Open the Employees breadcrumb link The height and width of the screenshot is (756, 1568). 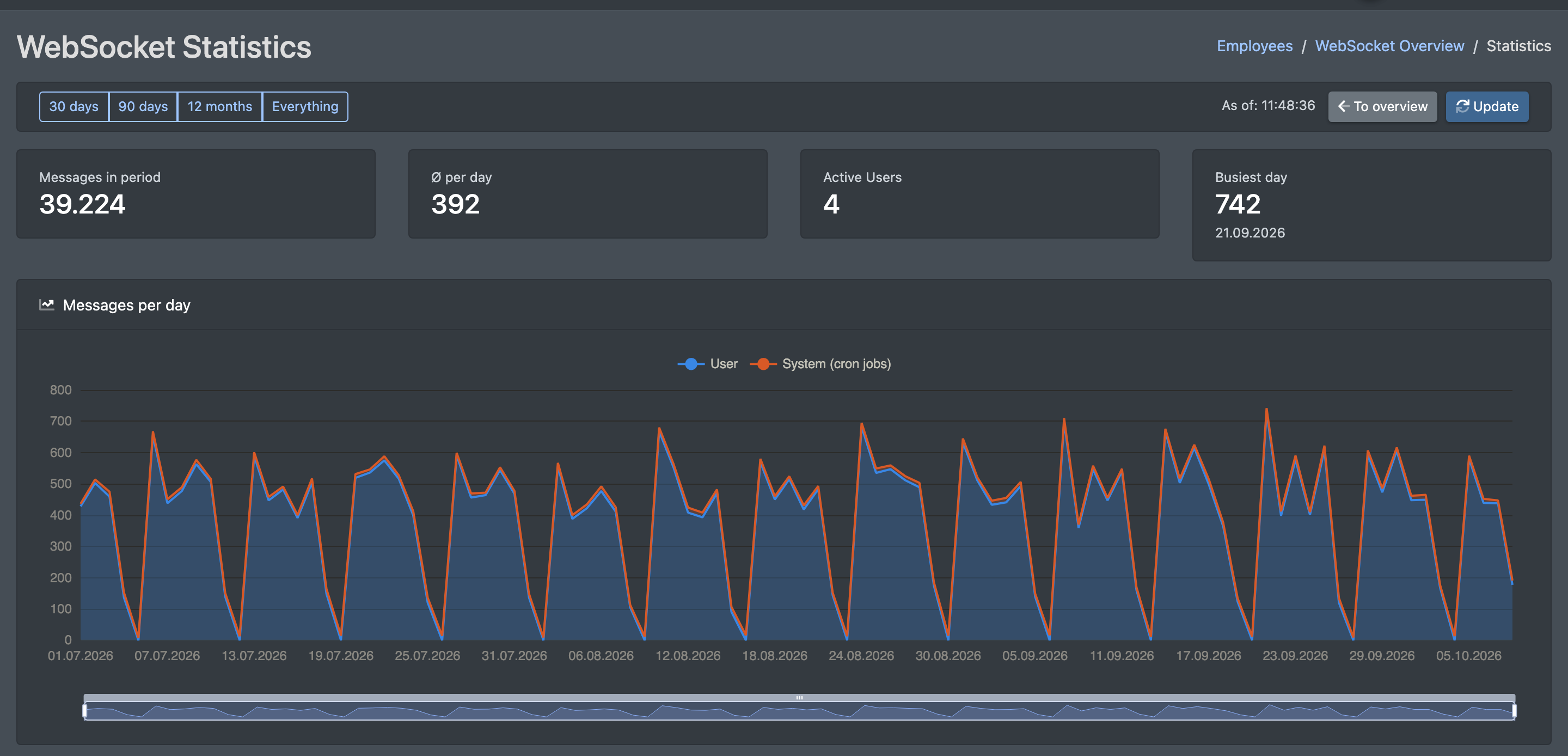pyautogui.click(x=1254, y=46)
